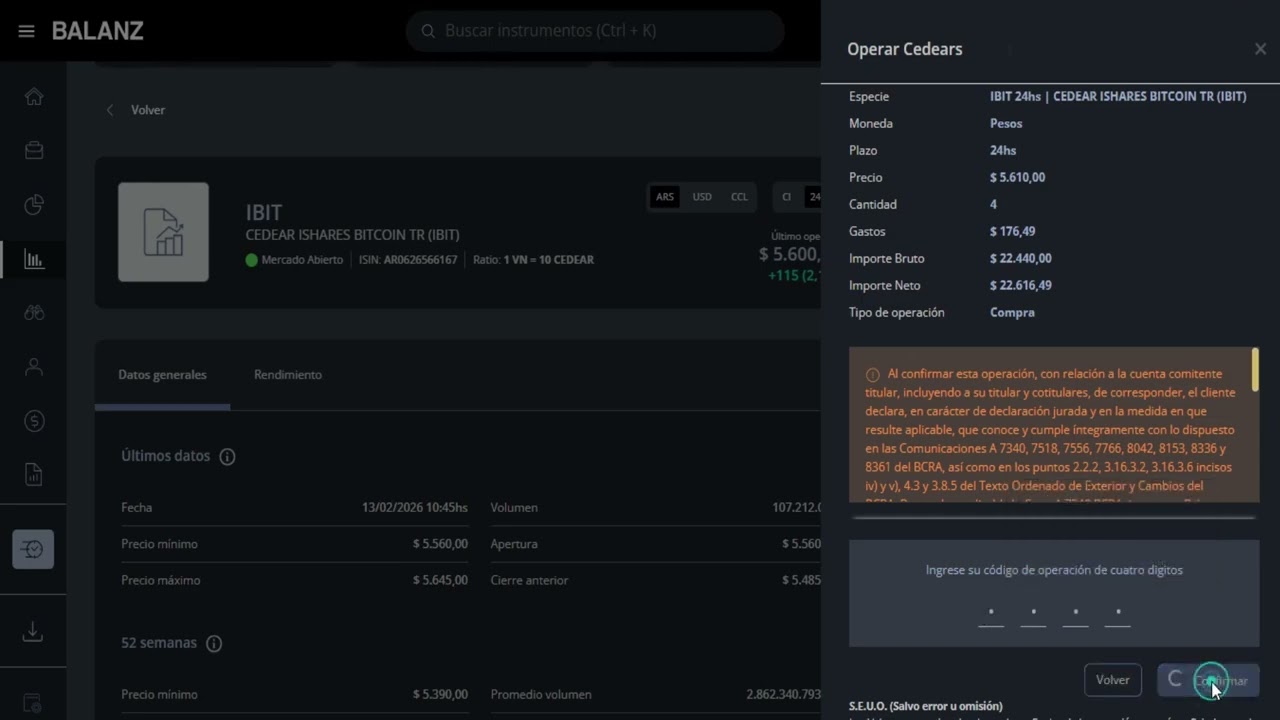Open the highlighted clock history sidebar icon
Viewport: 1280px width, 720px height.
click(33, 549)
